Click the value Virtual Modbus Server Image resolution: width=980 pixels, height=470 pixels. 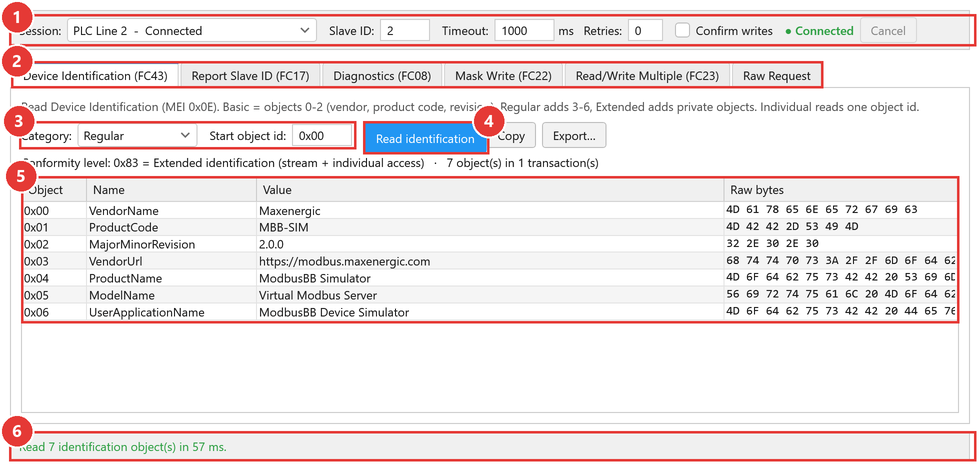[x=318, y=295]
